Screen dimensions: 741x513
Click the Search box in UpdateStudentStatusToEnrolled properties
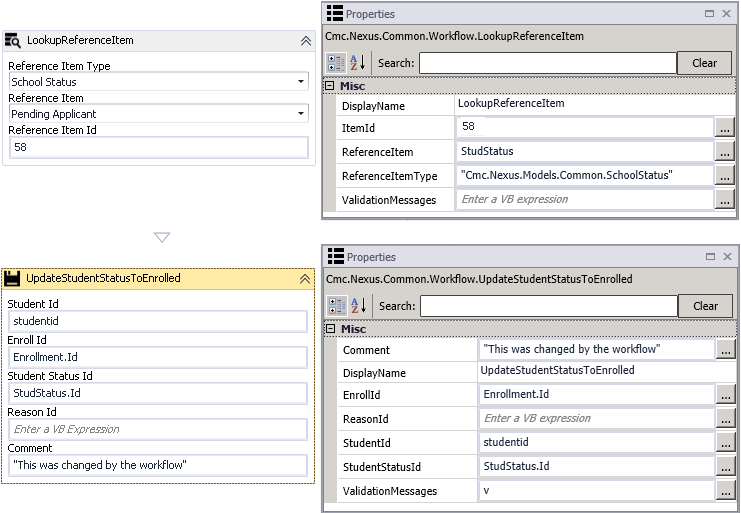click(x=549, y=306)
